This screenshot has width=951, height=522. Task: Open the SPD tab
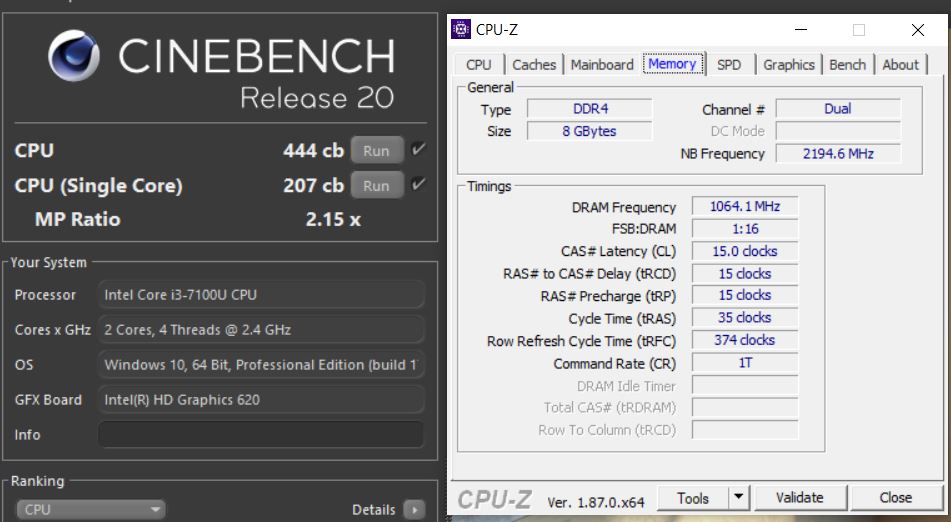(x=729, y=65)
